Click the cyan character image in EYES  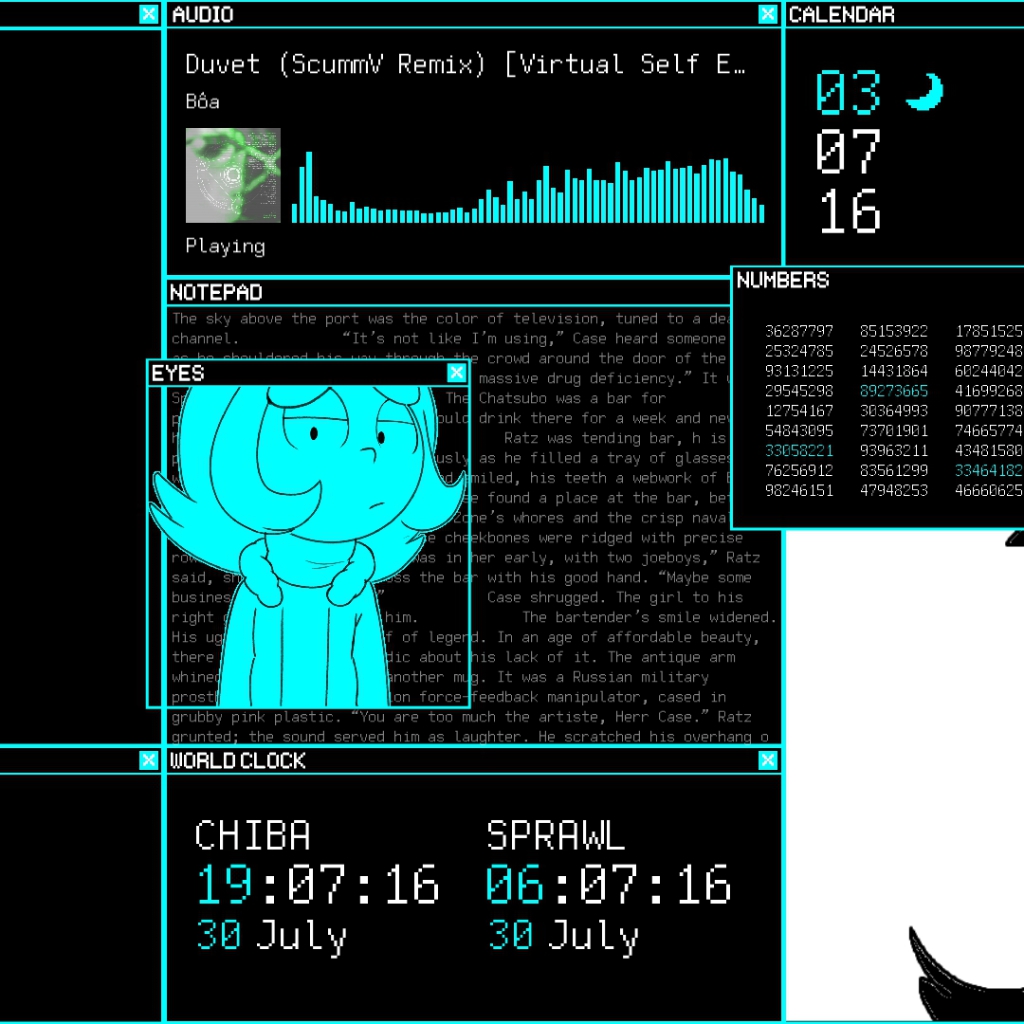308,546
